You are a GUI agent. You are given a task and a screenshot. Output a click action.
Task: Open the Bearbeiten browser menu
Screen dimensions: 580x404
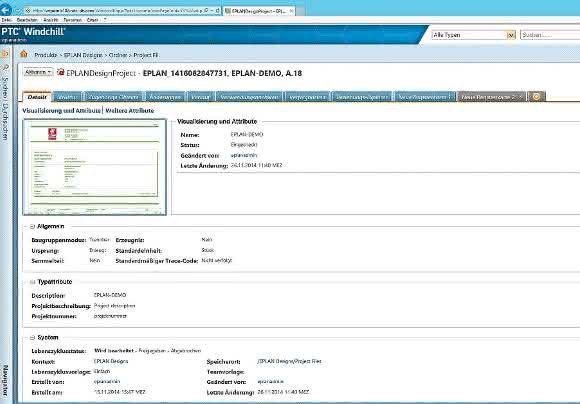[x=27, y=20]
